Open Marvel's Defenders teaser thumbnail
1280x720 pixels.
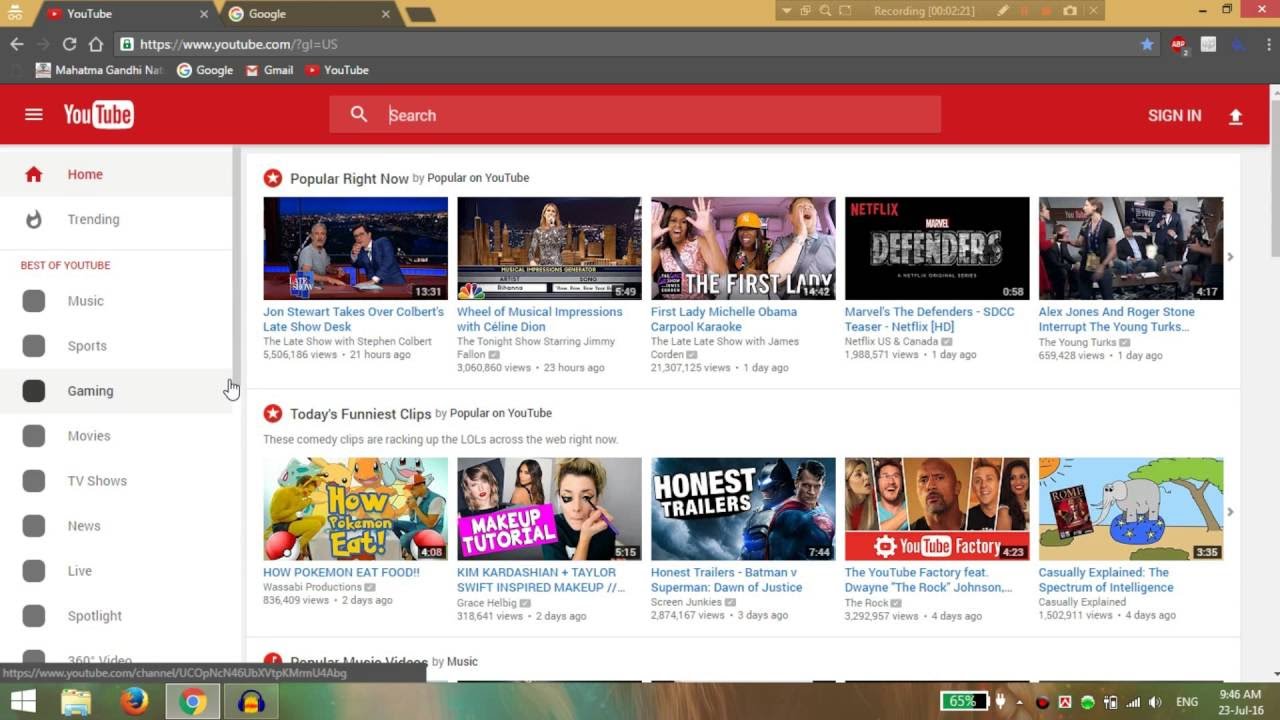(937, 248)
